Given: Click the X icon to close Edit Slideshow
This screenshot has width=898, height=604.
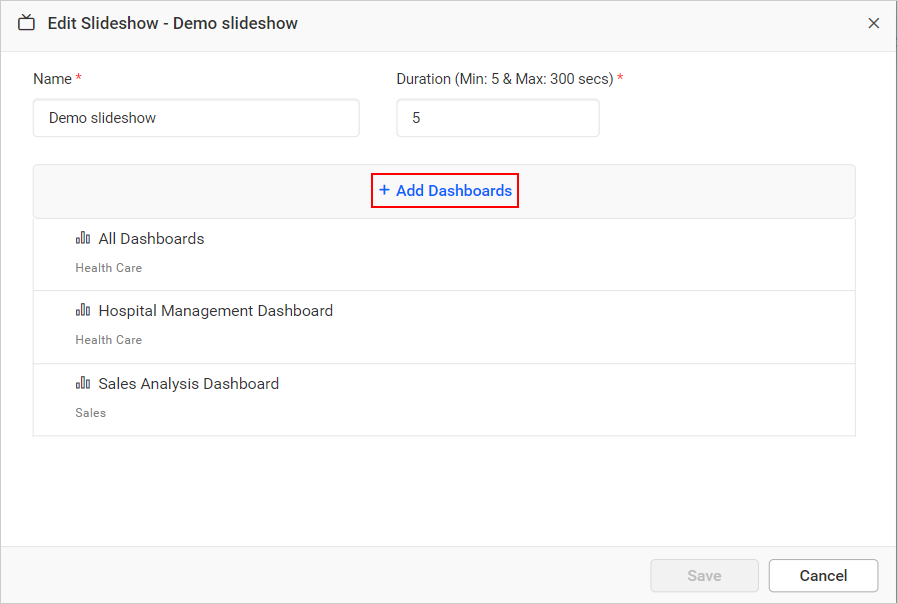Looking at the screenshot, I should point(873,22).
